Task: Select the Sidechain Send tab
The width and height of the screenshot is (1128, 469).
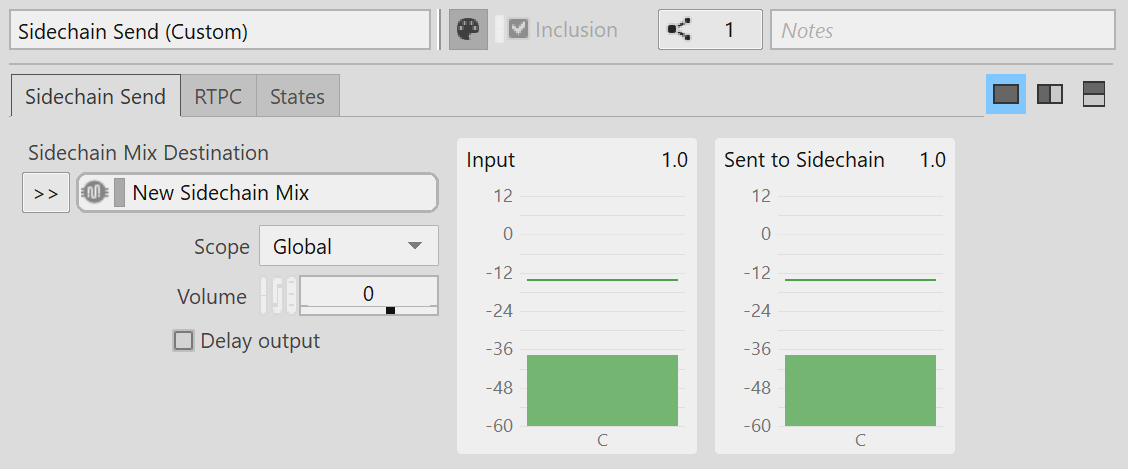Action: [95, 97]
